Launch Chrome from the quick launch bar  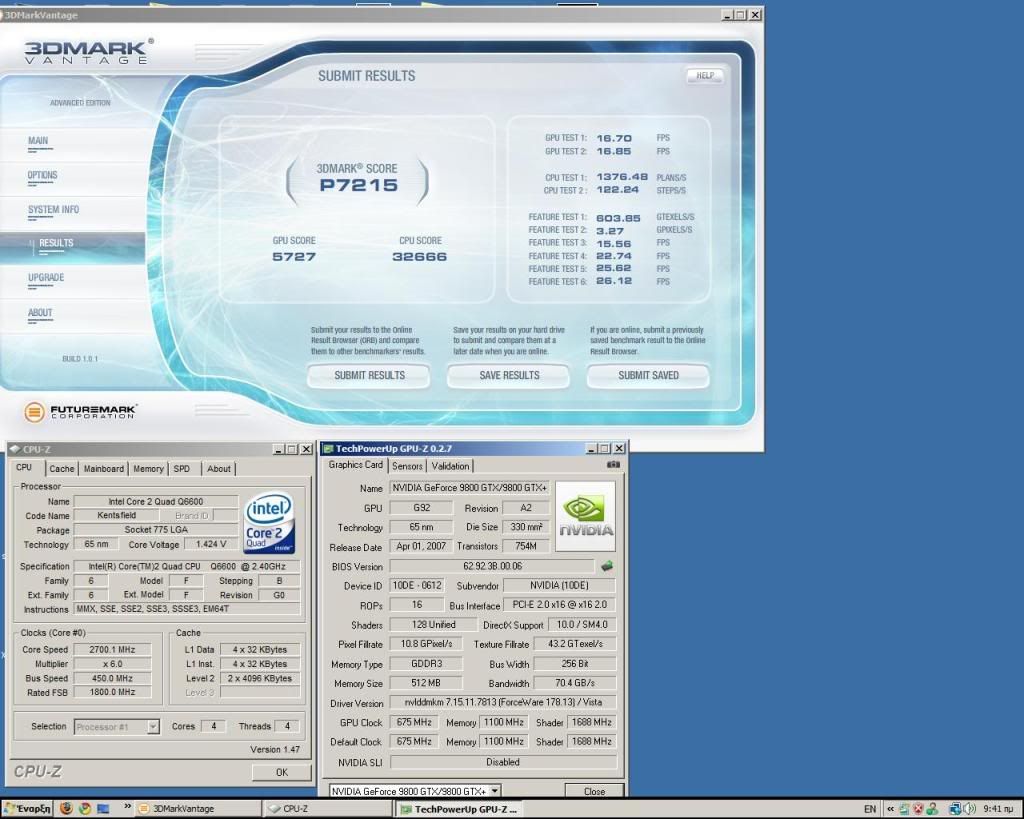[84, 808]
